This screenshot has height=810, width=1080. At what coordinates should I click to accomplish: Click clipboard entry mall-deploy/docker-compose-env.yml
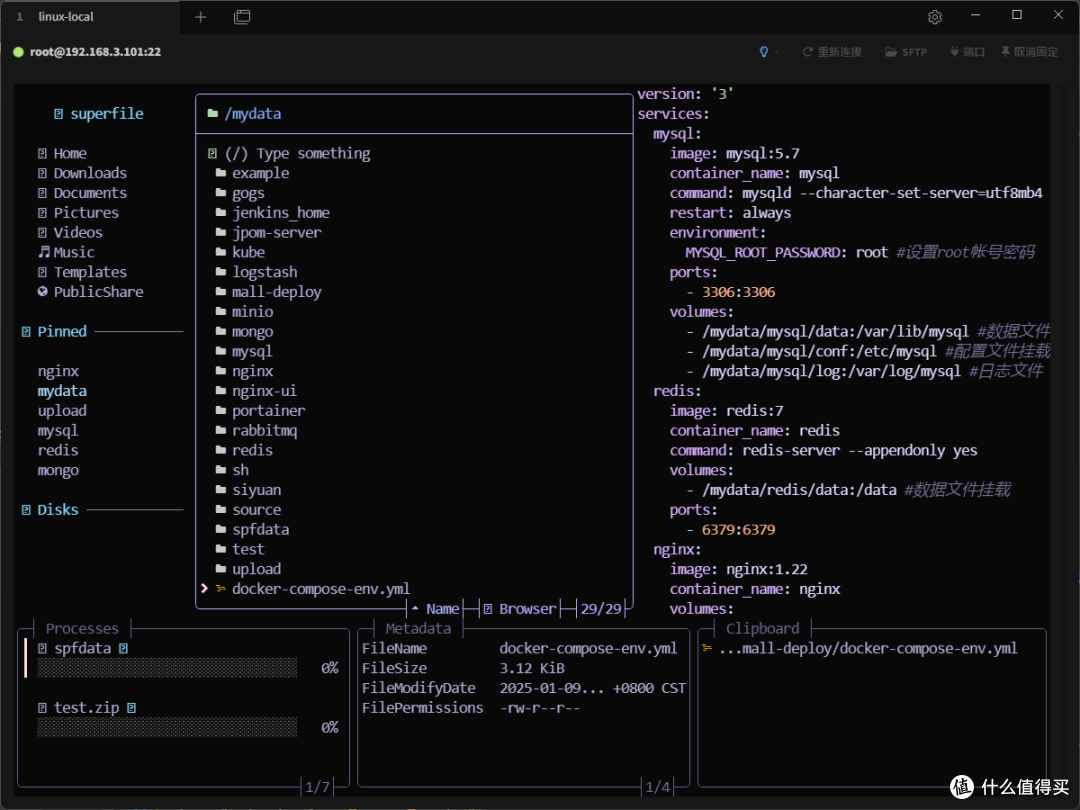click(868, 648)
